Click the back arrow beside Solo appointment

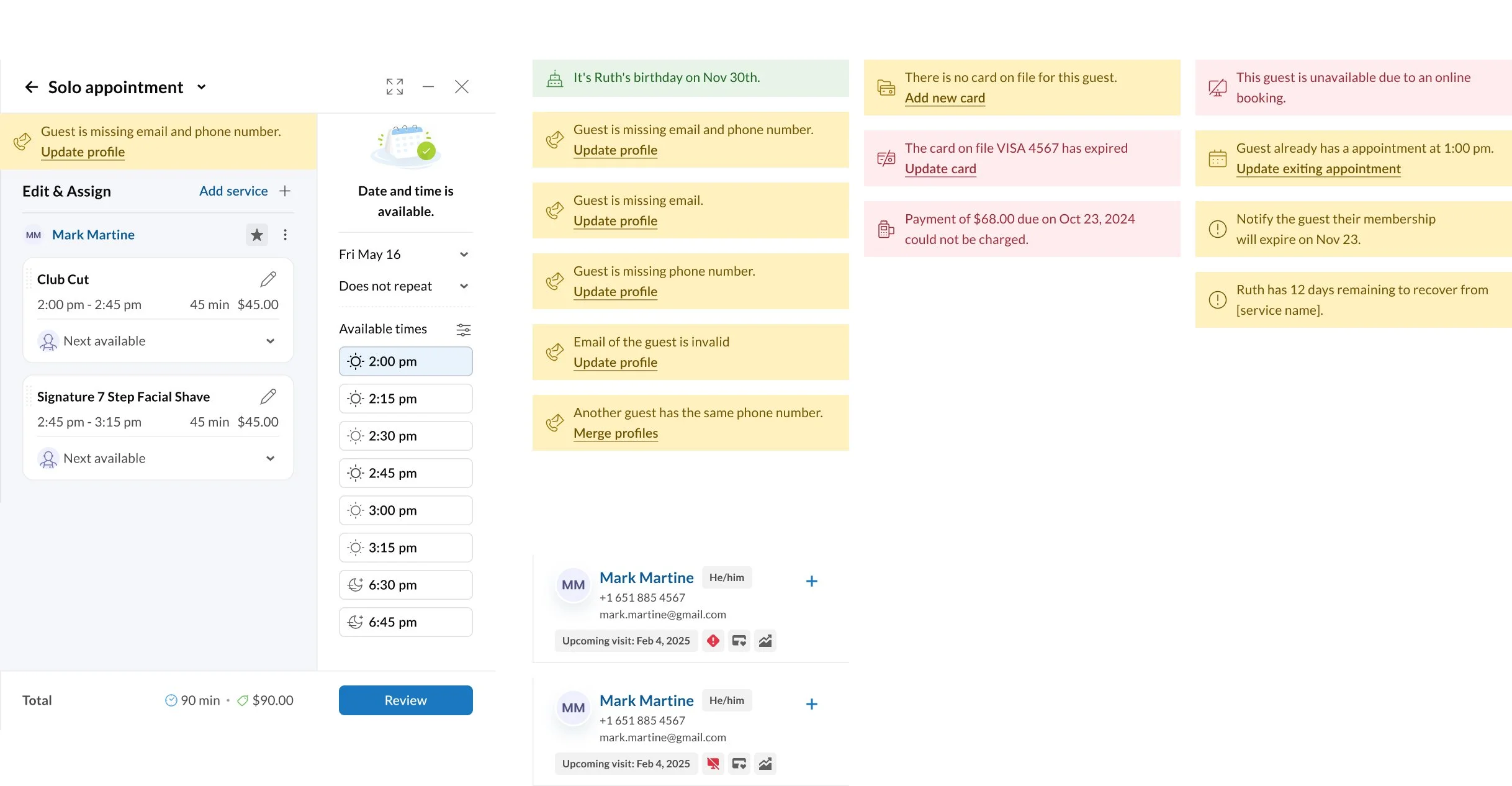tap(31, 87)
